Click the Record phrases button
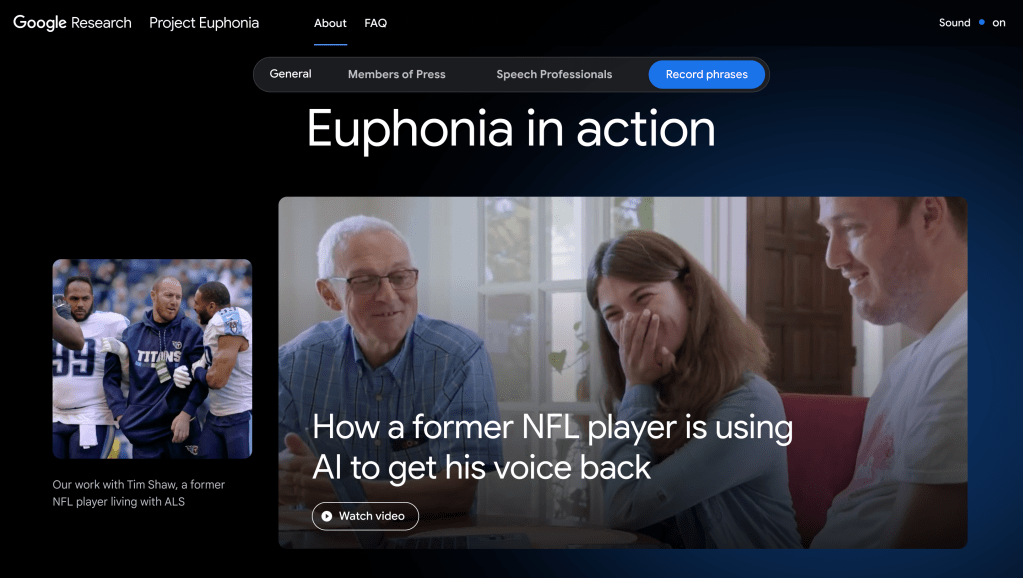This screenshot has height=578, width=1023. pos(707,74)
